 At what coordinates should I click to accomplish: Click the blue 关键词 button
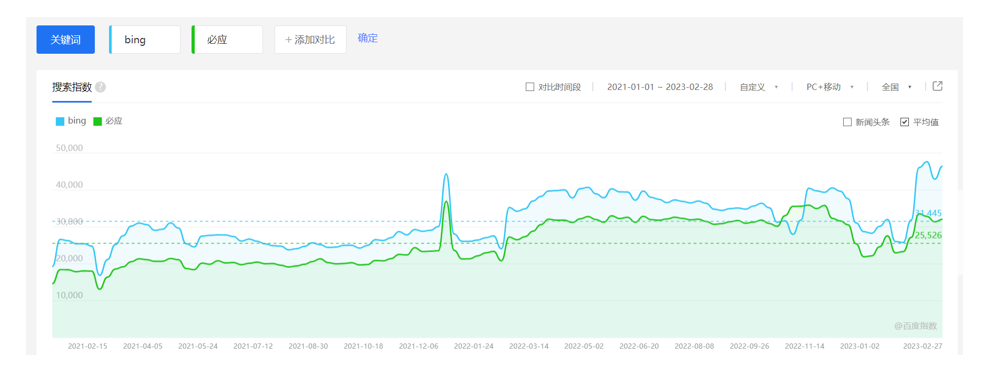coord(66,39)
